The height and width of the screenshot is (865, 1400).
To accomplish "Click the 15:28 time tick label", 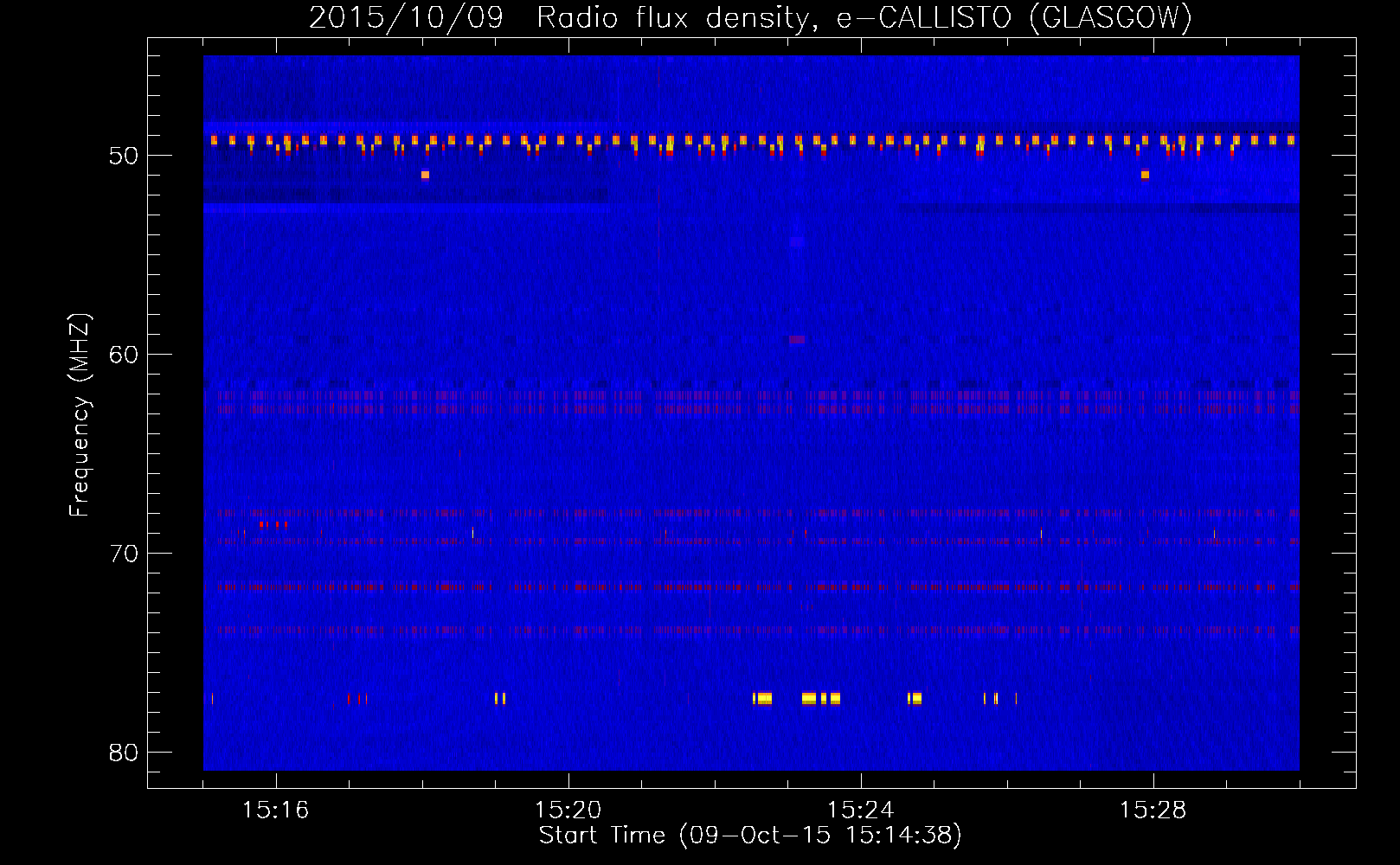I will click(x=1153, y=811).
